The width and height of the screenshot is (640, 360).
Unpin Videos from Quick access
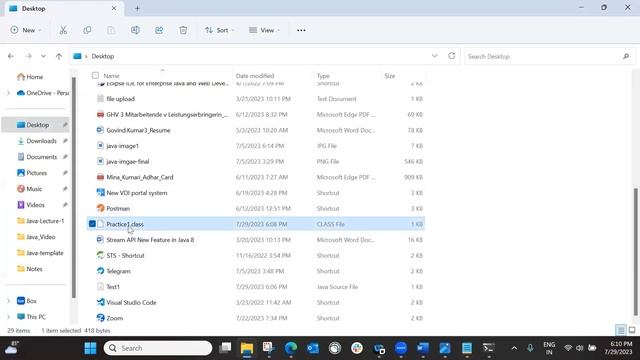tap(65, 205)
